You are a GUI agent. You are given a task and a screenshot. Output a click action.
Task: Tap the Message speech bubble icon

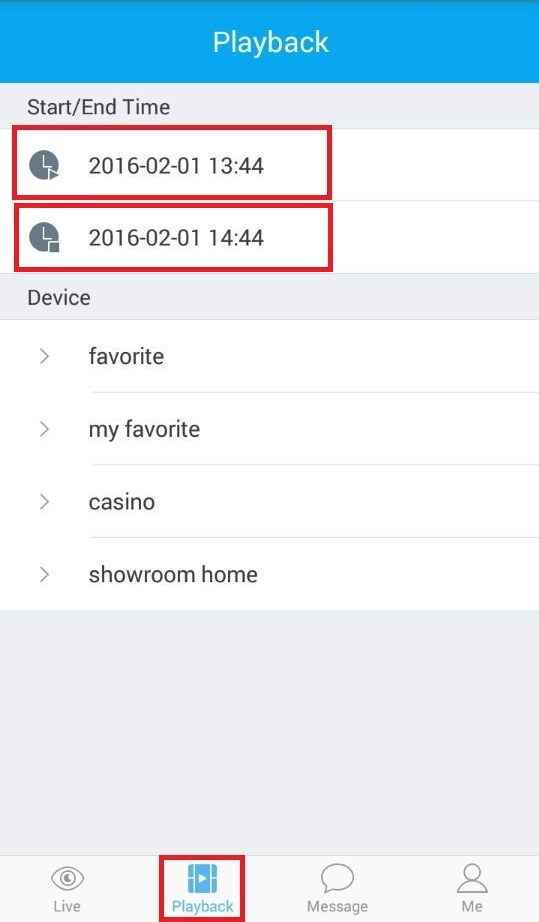pos(337,878)
